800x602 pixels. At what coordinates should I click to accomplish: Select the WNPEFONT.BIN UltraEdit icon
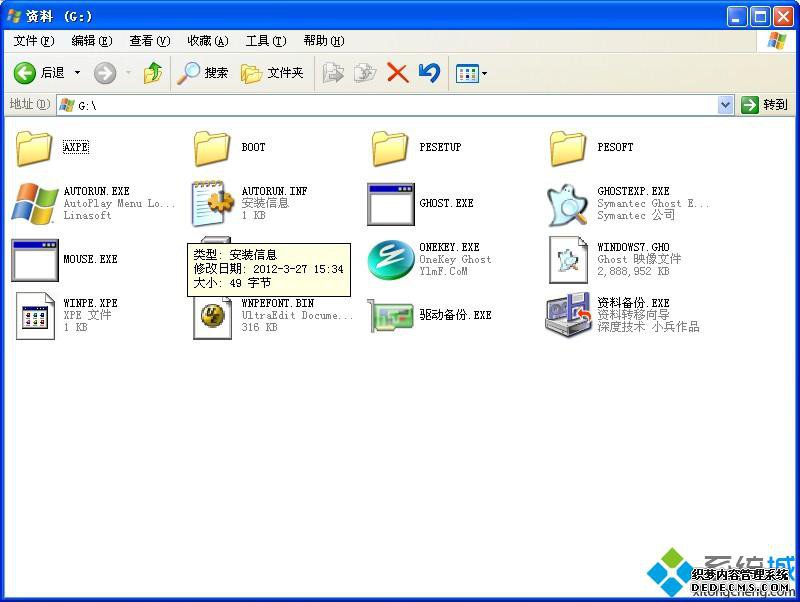pyautogui.click(x=213, y=317)
